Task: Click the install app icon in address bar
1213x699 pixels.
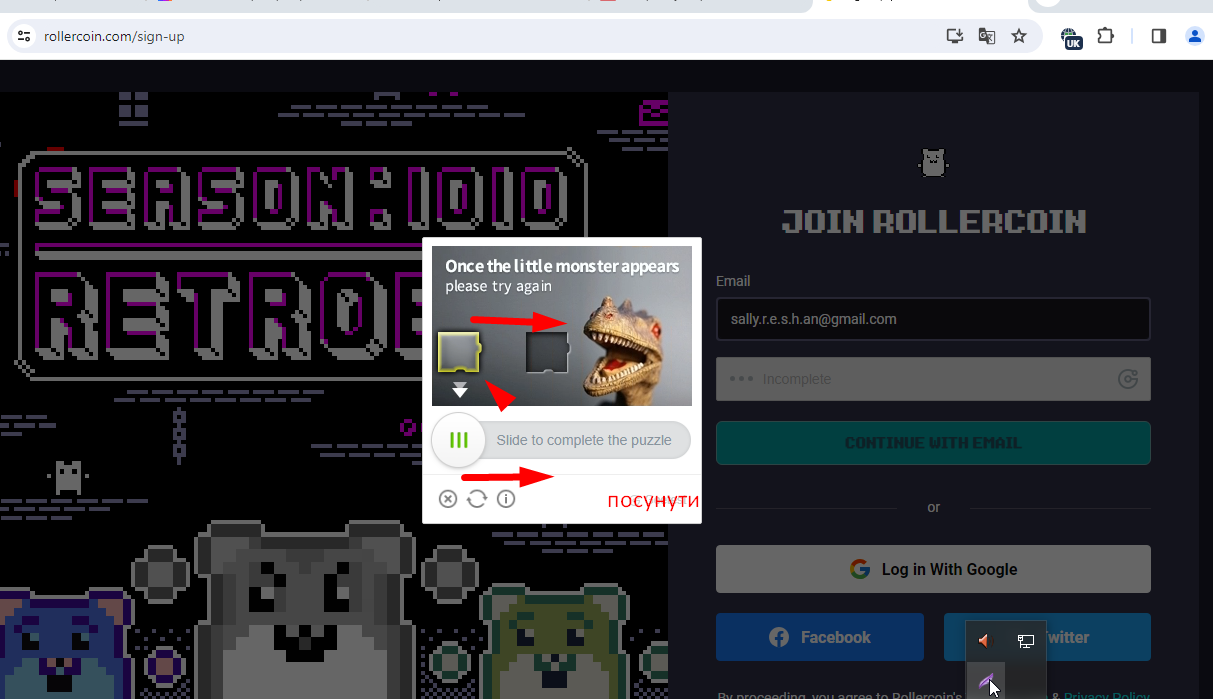Action: point(955,36)
